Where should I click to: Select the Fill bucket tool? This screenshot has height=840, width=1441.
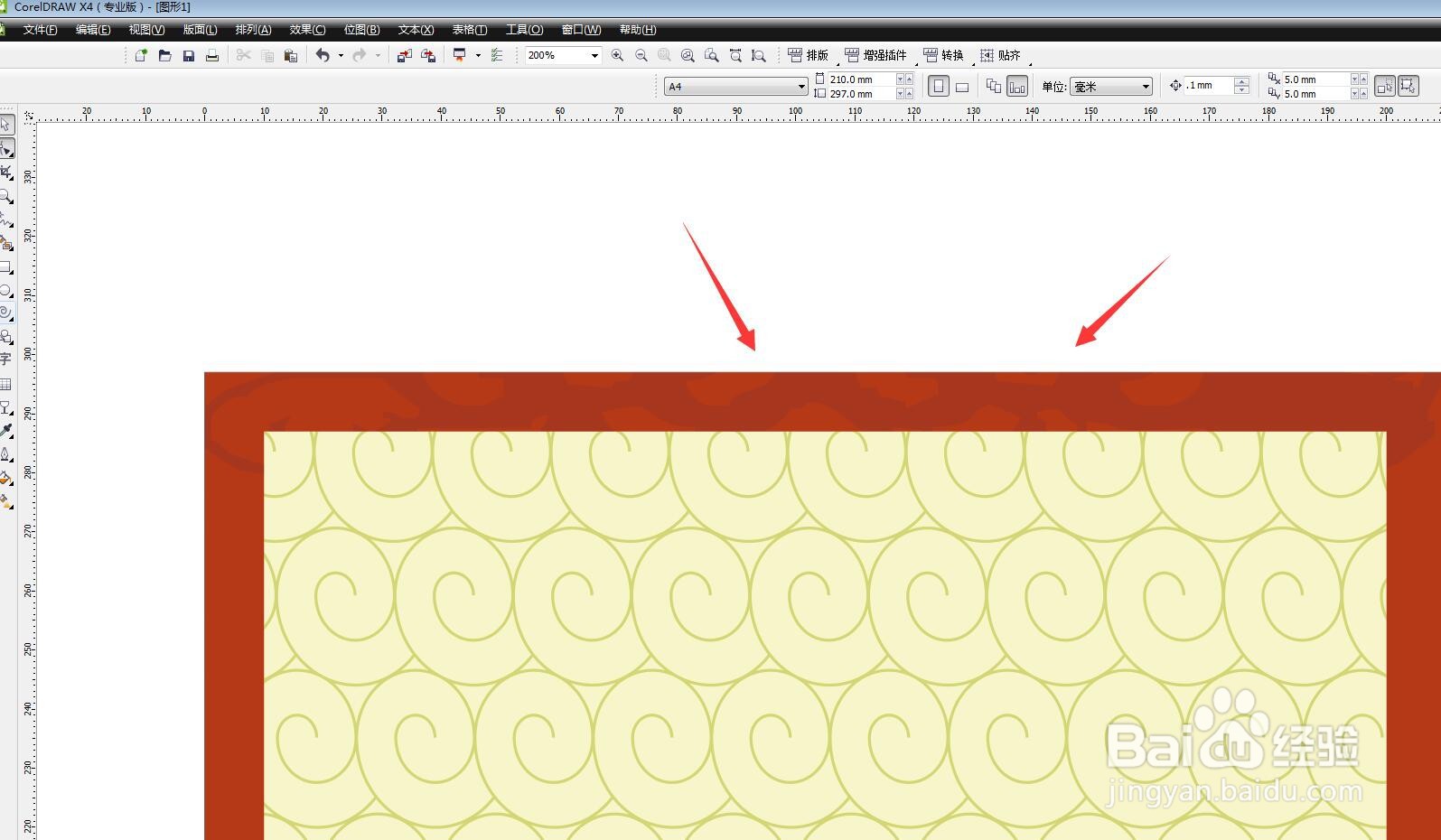pos(6,478)
